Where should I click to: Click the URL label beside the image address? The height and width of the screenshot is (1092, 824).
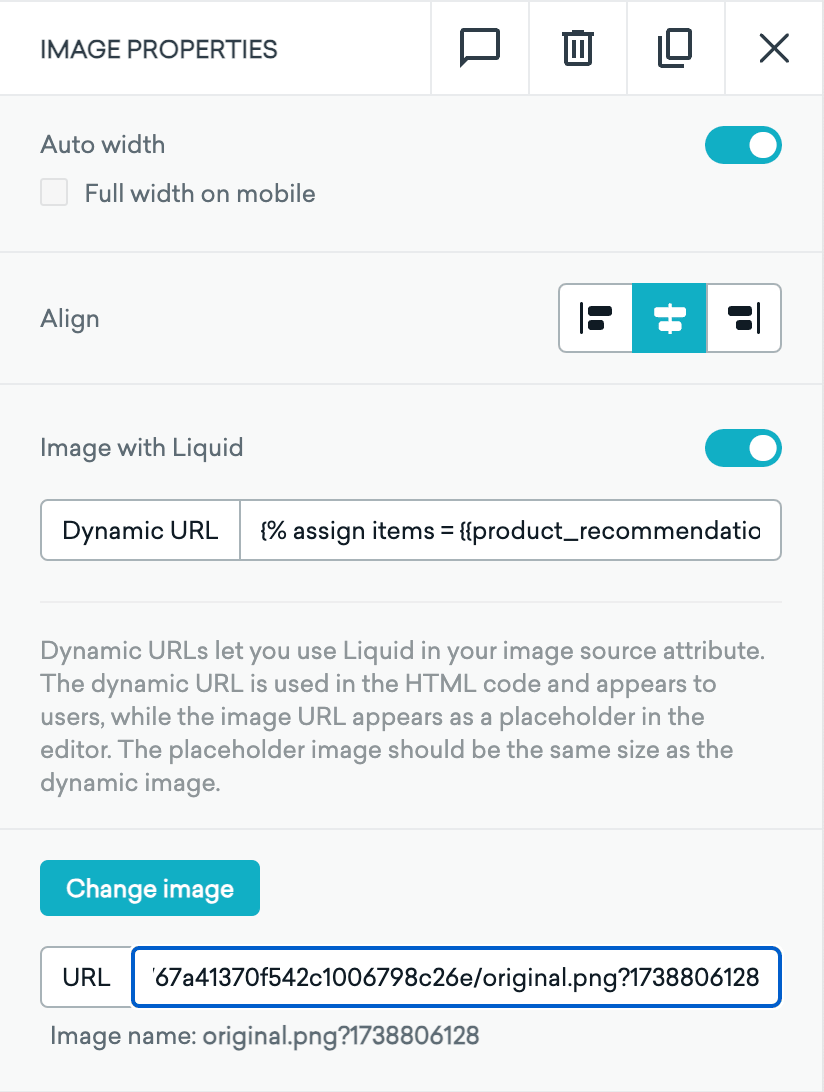click(x=86, y=977)
